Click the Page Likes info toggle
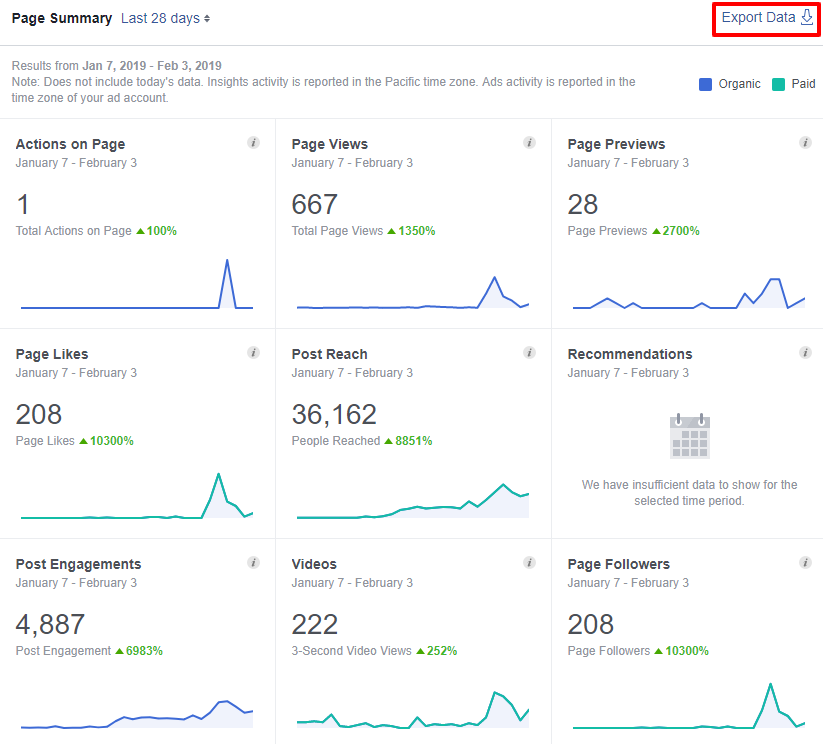This screenshot has width=823, height=744. [253, 352]
